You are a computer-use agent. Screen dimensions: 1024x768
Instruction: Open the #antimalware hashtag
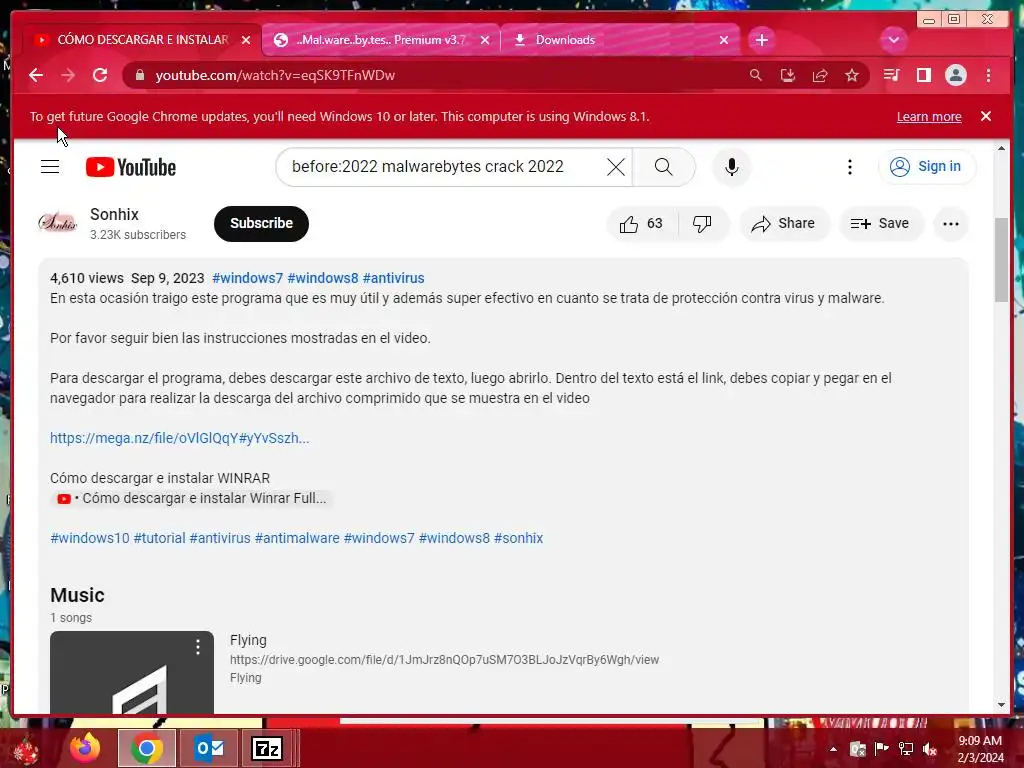(x=296, y=538)
